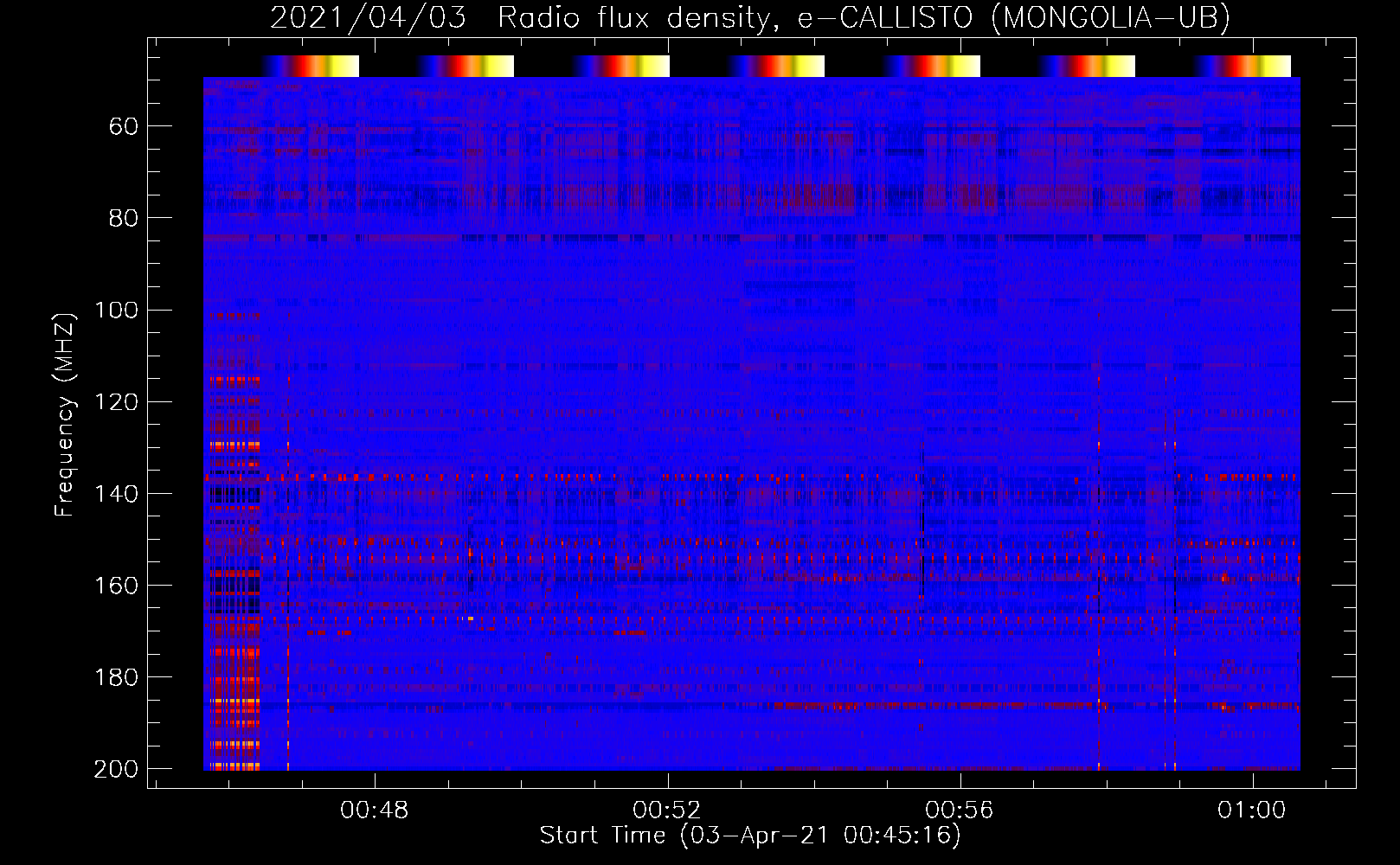Click the third color bar left of 00:52

(x=621, y=66)
